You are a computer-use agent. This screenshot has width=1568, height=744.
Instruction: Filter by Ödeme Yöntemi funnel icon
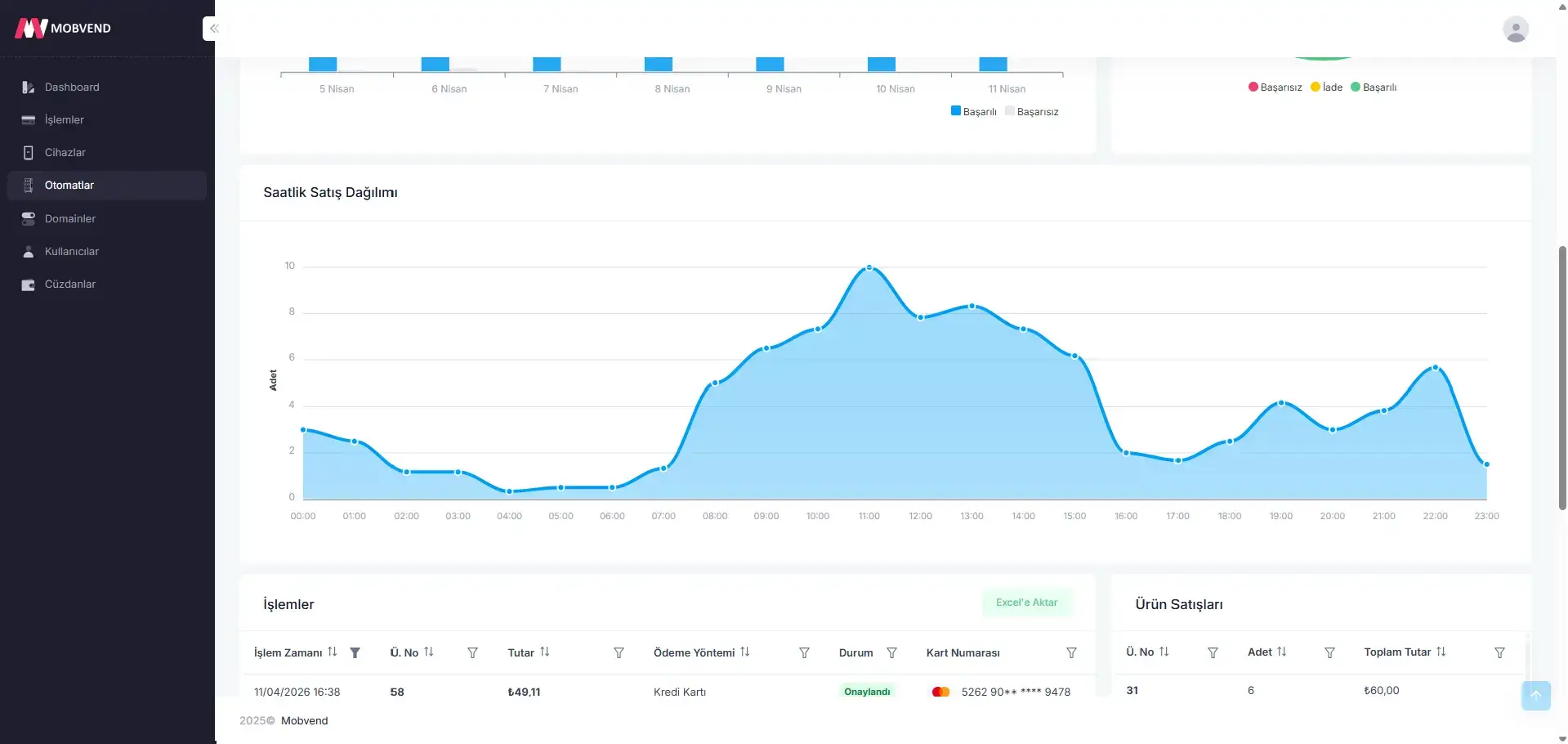point(804,652)
